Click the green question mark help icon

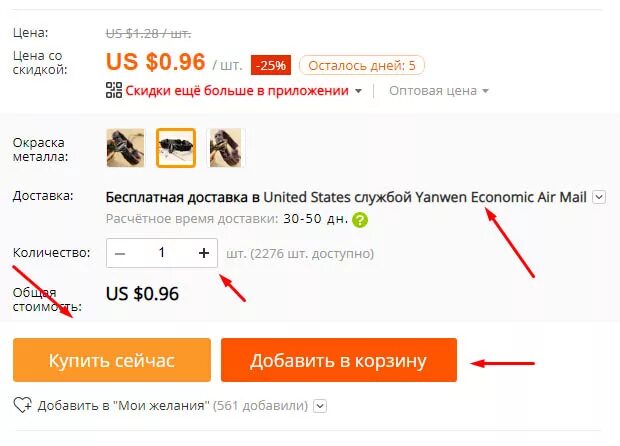click(x=360, y=220)
